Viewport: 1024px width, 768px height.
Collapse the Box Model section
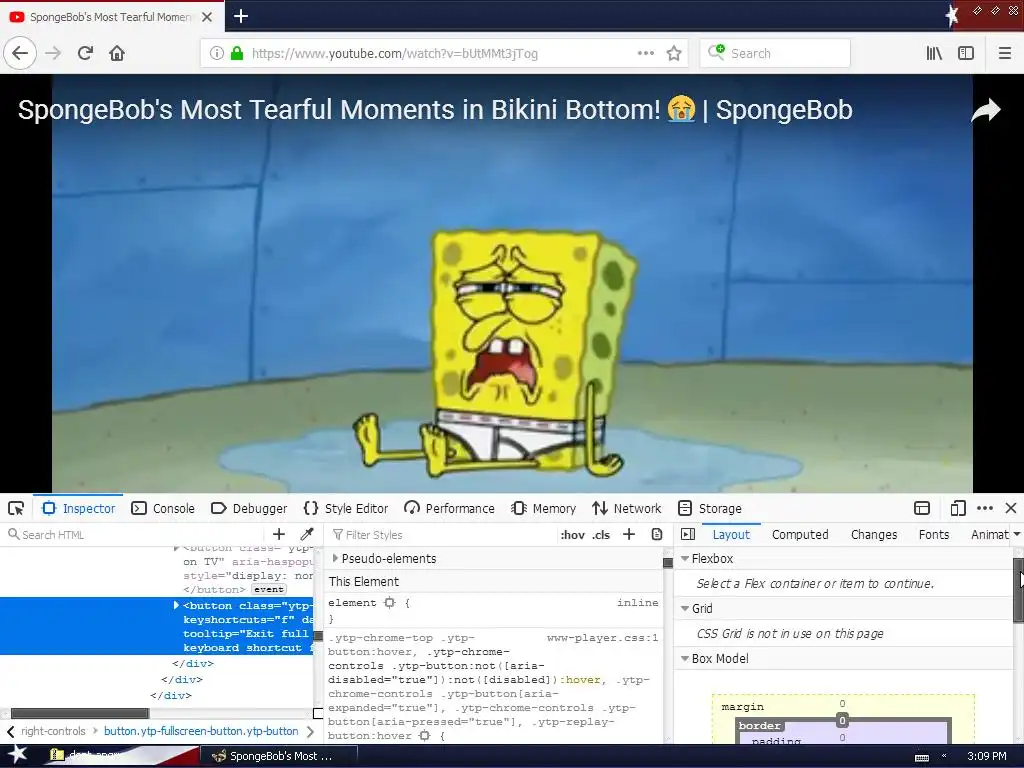click(685, 658)
